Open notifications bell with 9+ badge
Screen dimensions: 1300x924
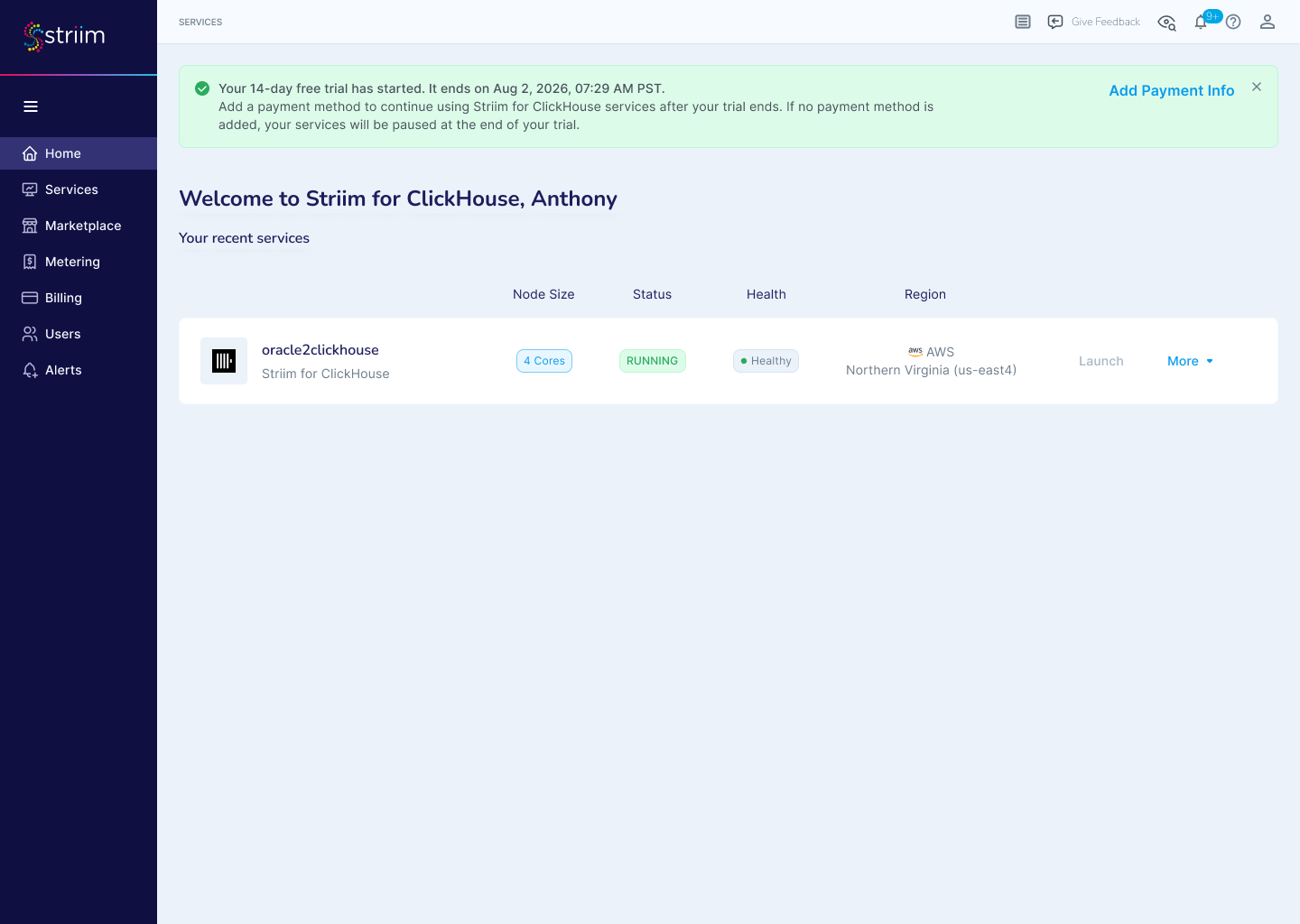point(1202,22)
